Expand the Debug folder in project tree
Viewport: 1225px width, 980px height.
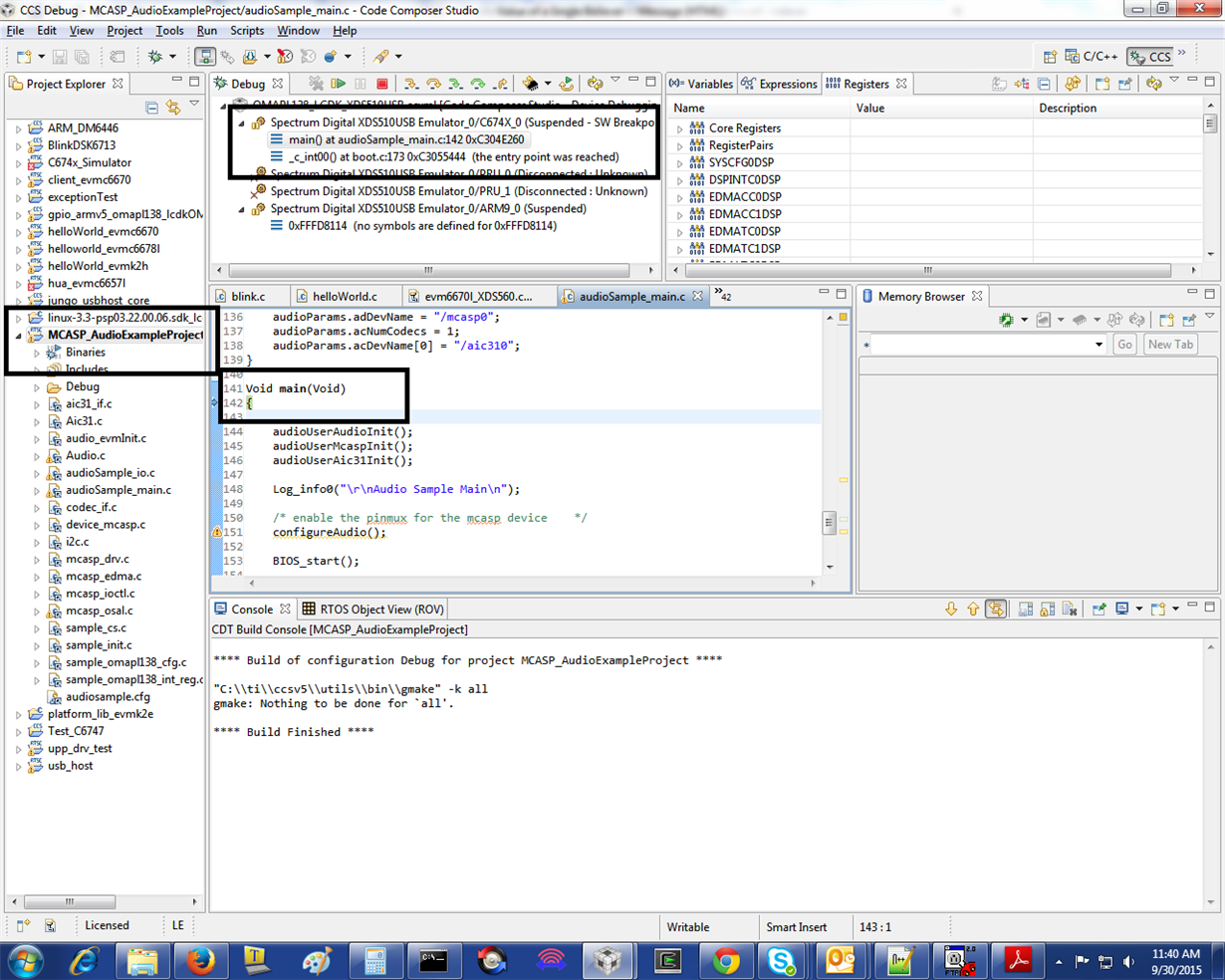(x=37, y=387)
